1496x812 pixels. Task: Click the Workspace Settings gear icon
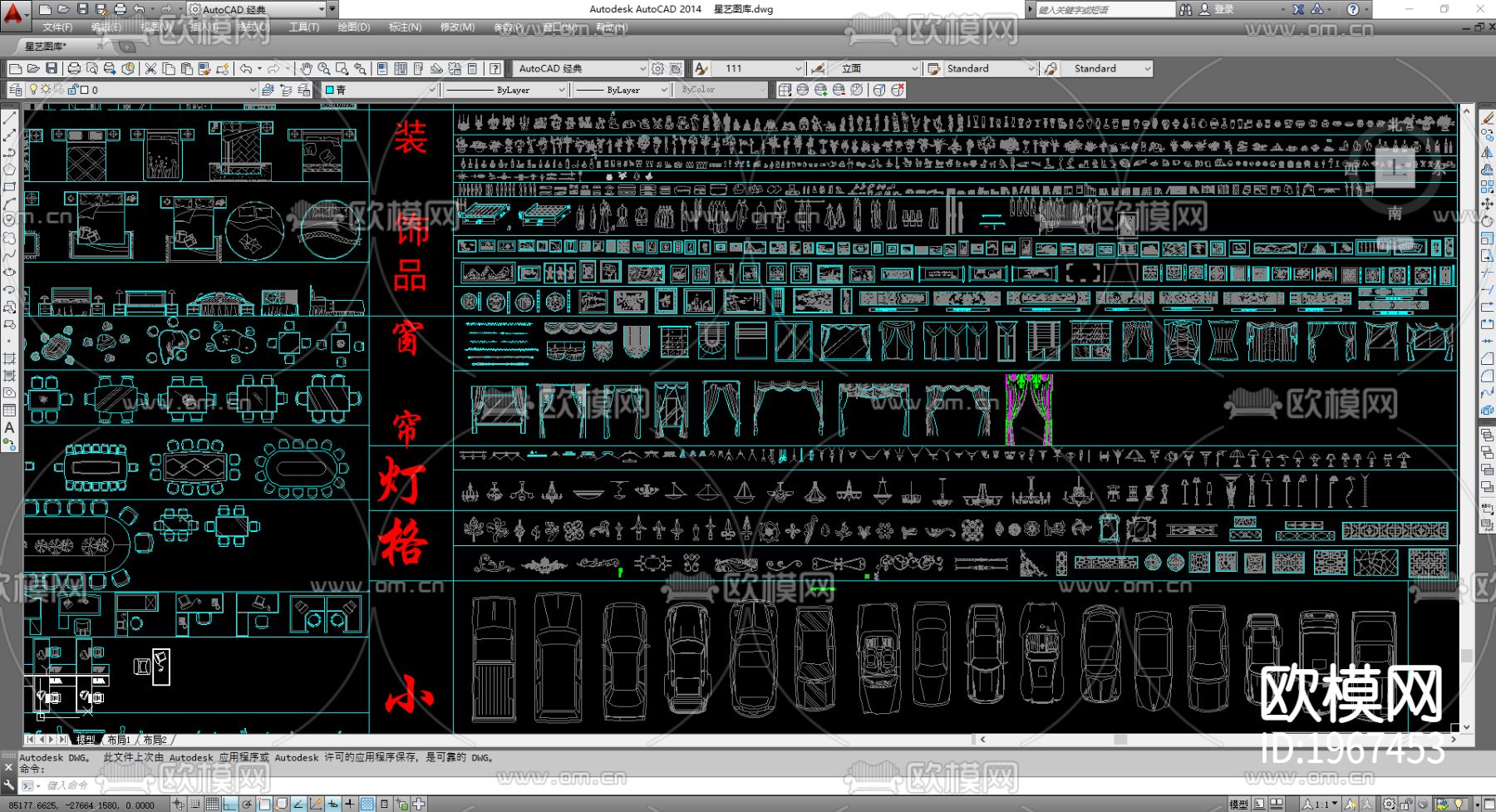click(658, 68)
